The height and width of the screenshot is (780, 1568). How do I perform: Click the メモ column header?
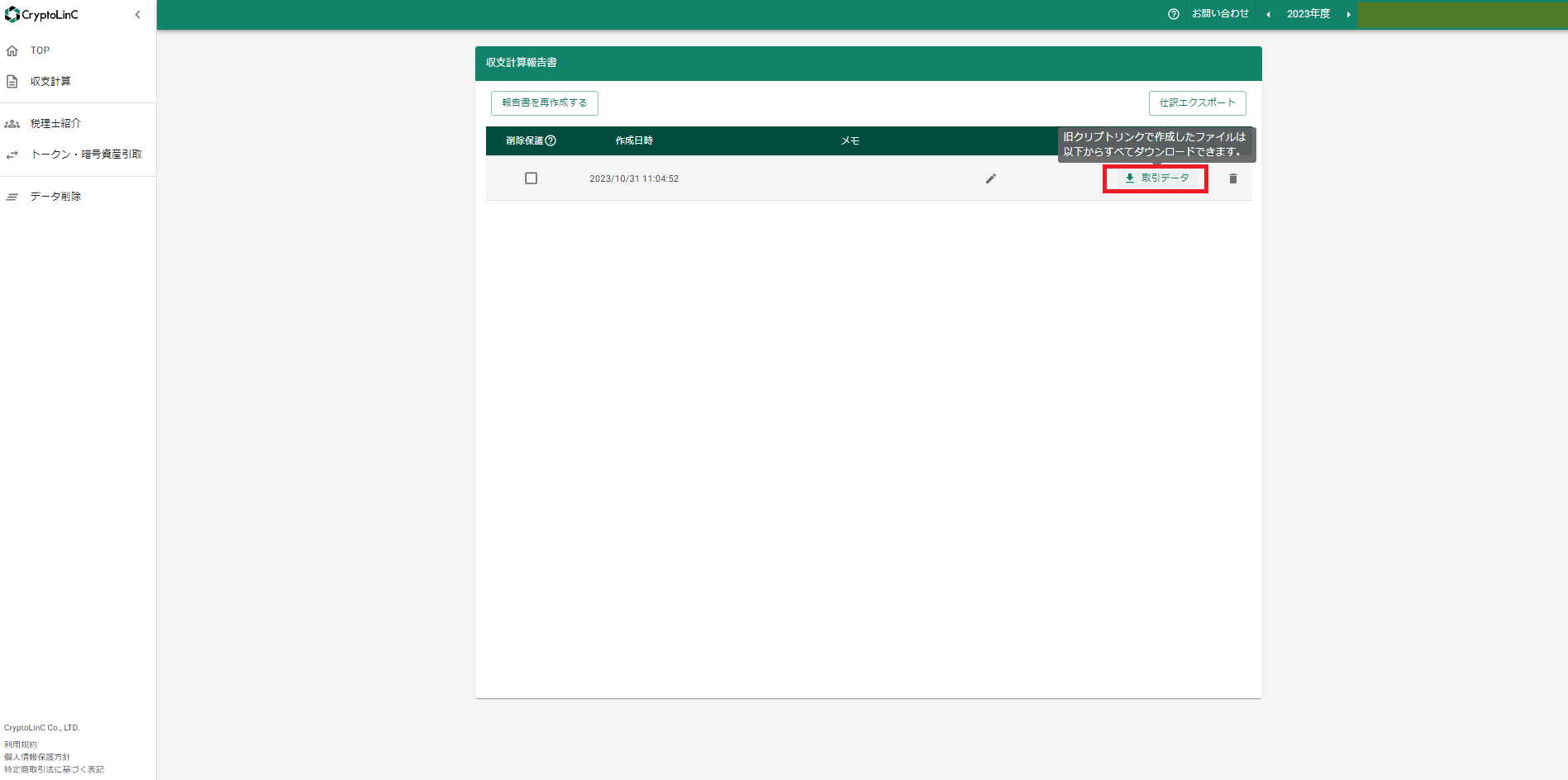pos(851,141)
